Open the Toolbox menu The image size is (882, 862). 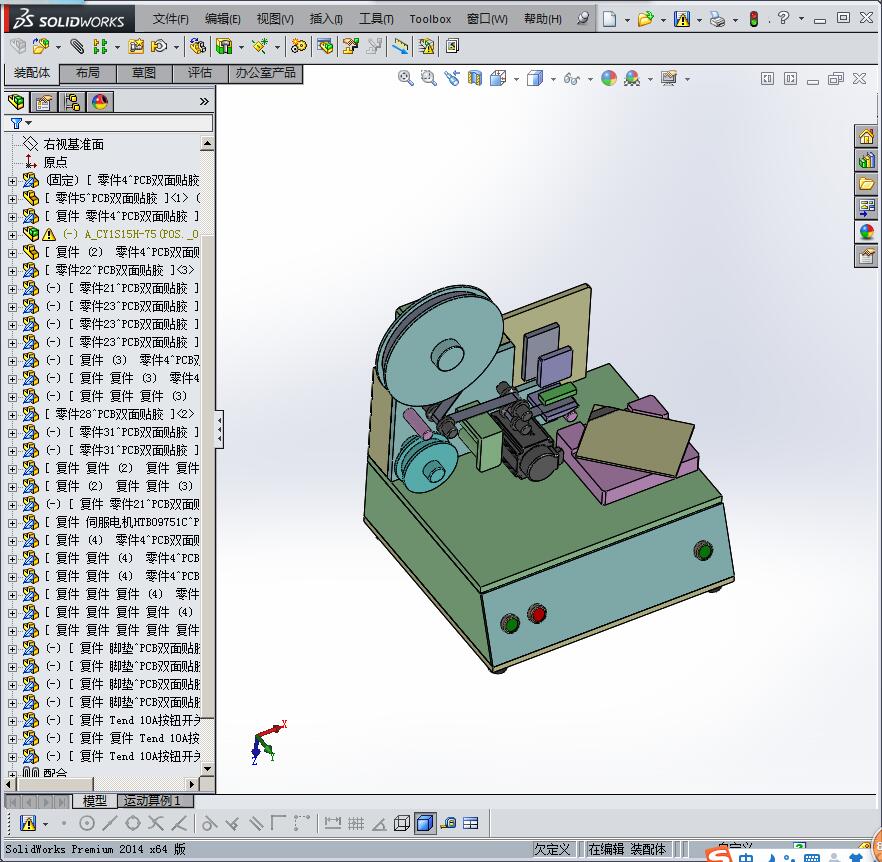(x=430, y=19)
